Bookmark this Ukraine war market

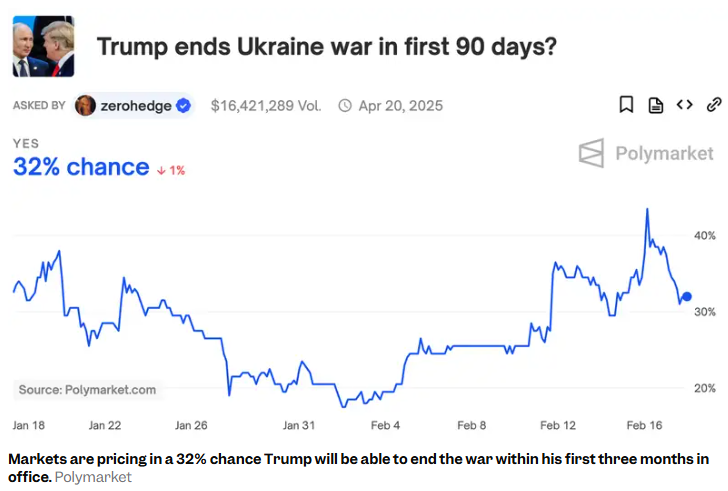(626, 105)
